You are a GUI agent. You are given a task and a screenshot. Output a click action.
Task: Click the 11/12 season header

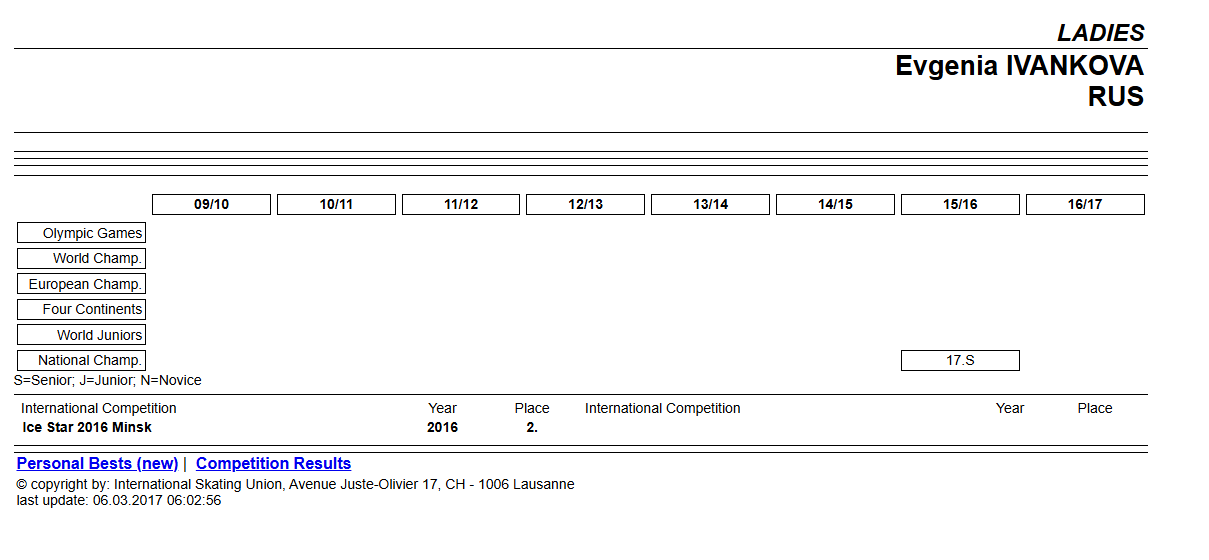click(x=461, y=205)
